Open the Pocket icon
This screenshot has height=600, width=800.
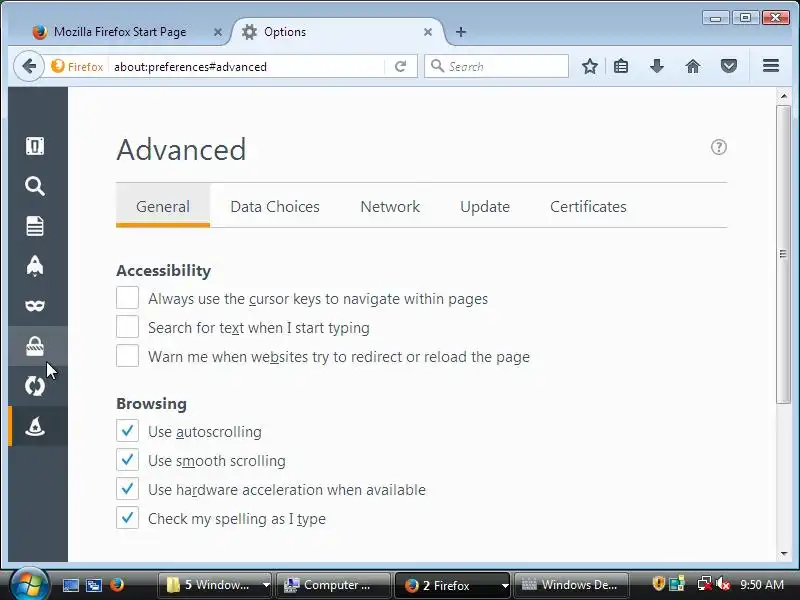[729, 66]
